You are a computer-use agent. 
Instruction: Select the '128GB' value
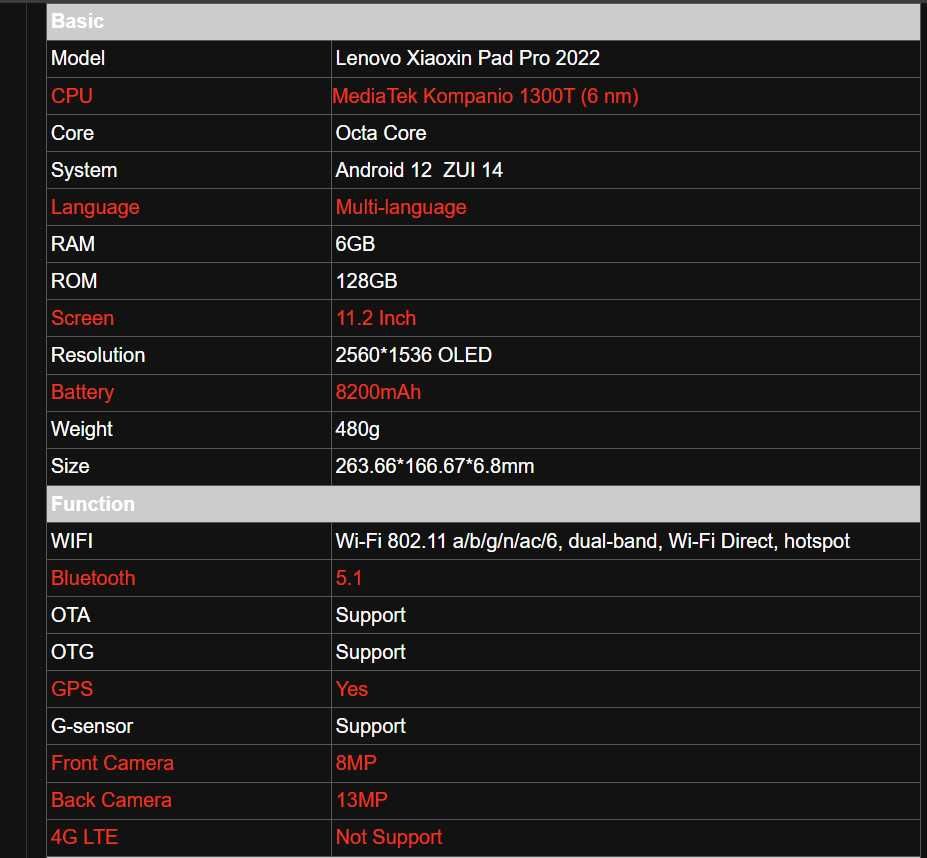[366, 281]
